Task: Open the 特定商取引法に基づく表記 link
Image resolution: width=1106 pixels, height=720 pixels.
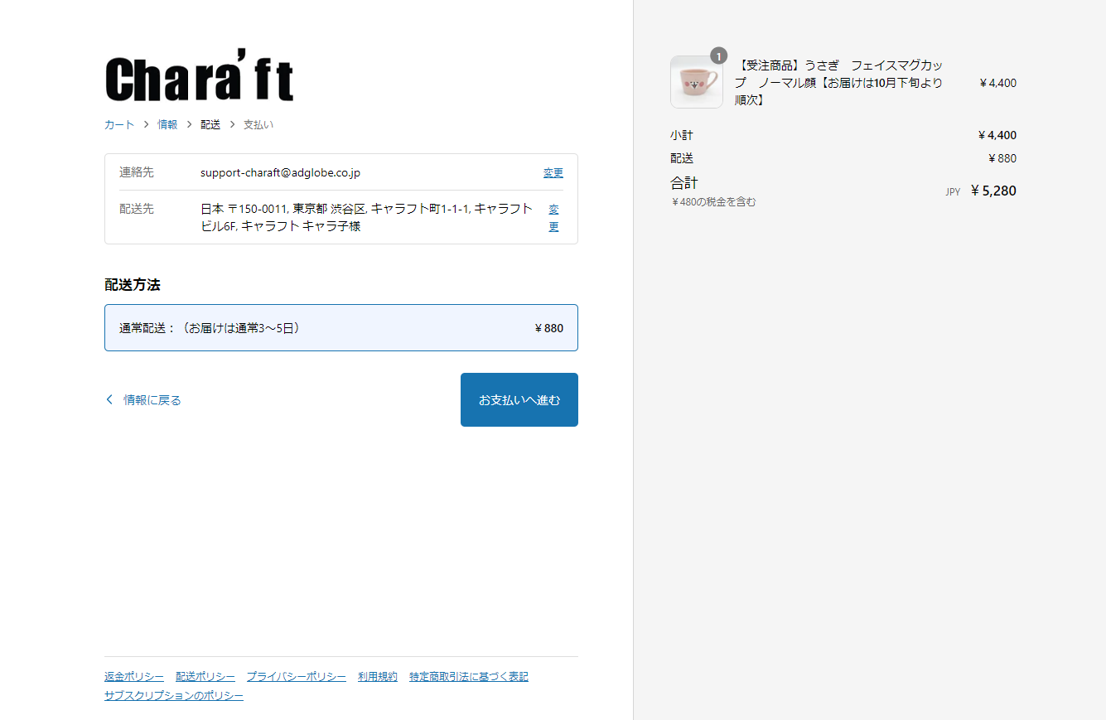Action: (x=468, y=677)
